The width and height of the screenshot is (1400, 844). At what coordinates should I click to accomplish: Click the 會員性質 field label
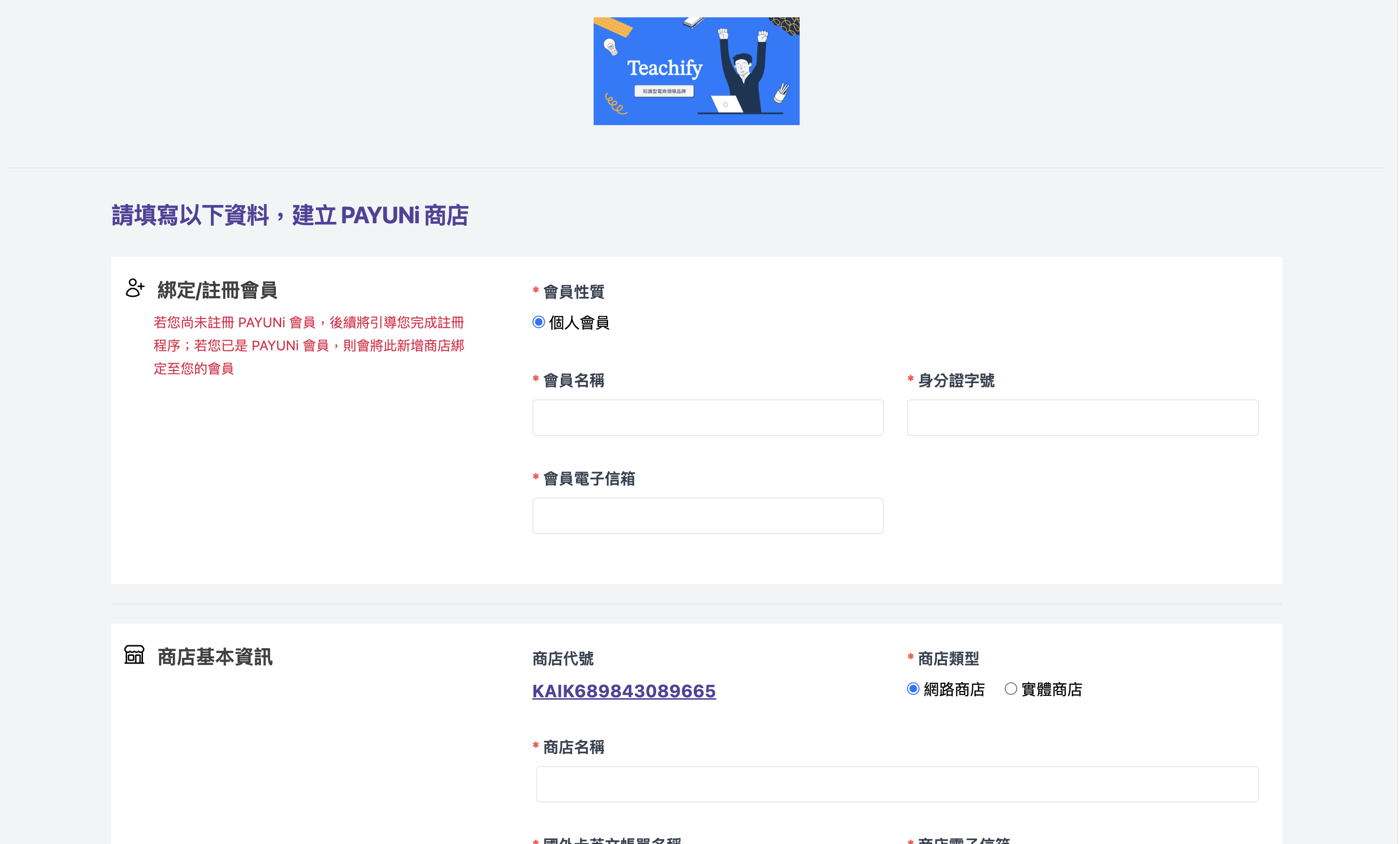[573, 292]
